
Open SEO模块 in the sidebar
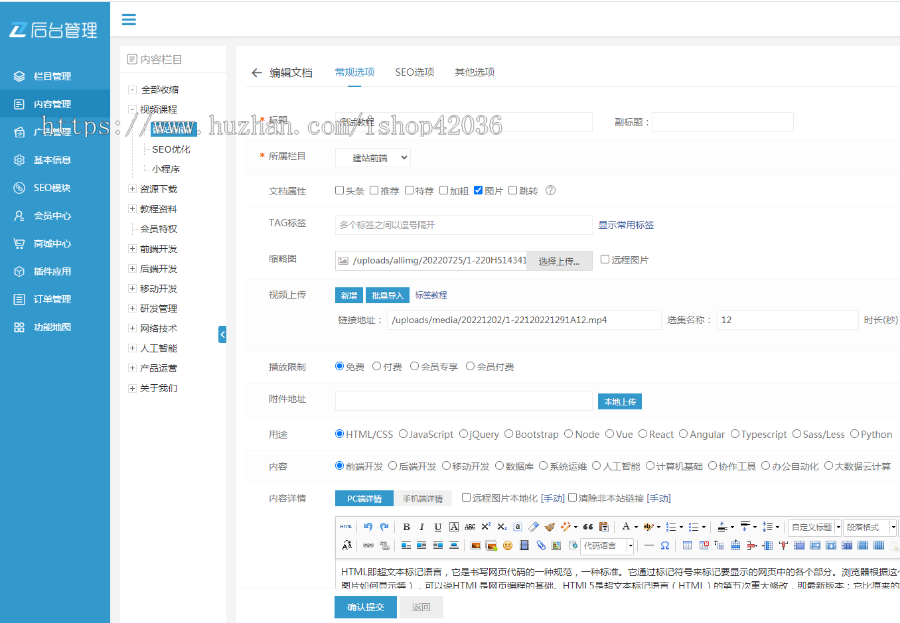pyautogui.click(x=52, y=188)
